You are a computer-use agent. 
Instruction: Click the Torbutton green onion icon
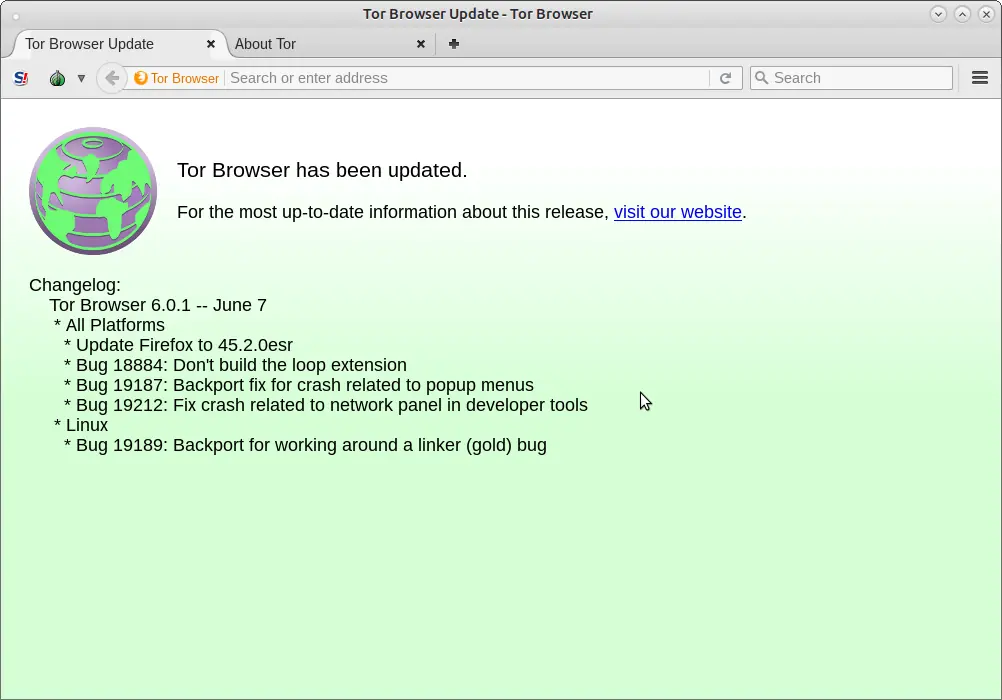(x=58, y=78)
